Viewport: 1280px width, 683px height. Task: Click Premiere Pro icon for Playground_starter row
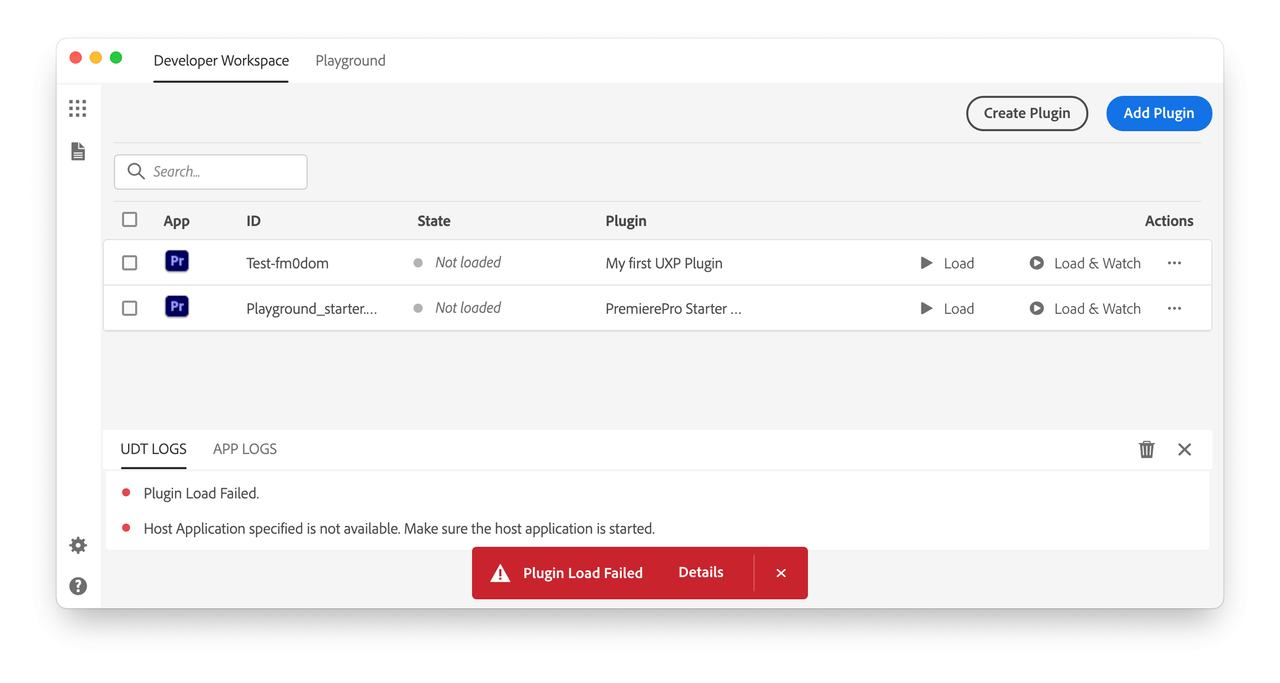point(177,307)
